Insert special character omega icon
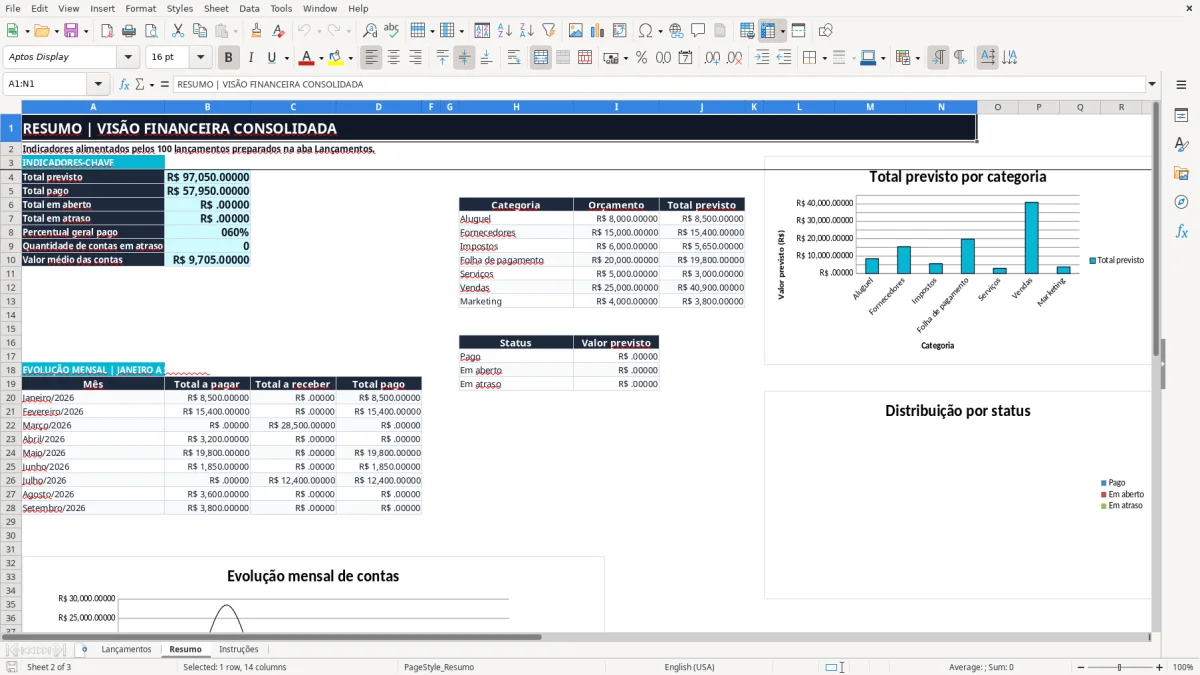The height and width of the screenshot is (675, 1200). point(645,31)
